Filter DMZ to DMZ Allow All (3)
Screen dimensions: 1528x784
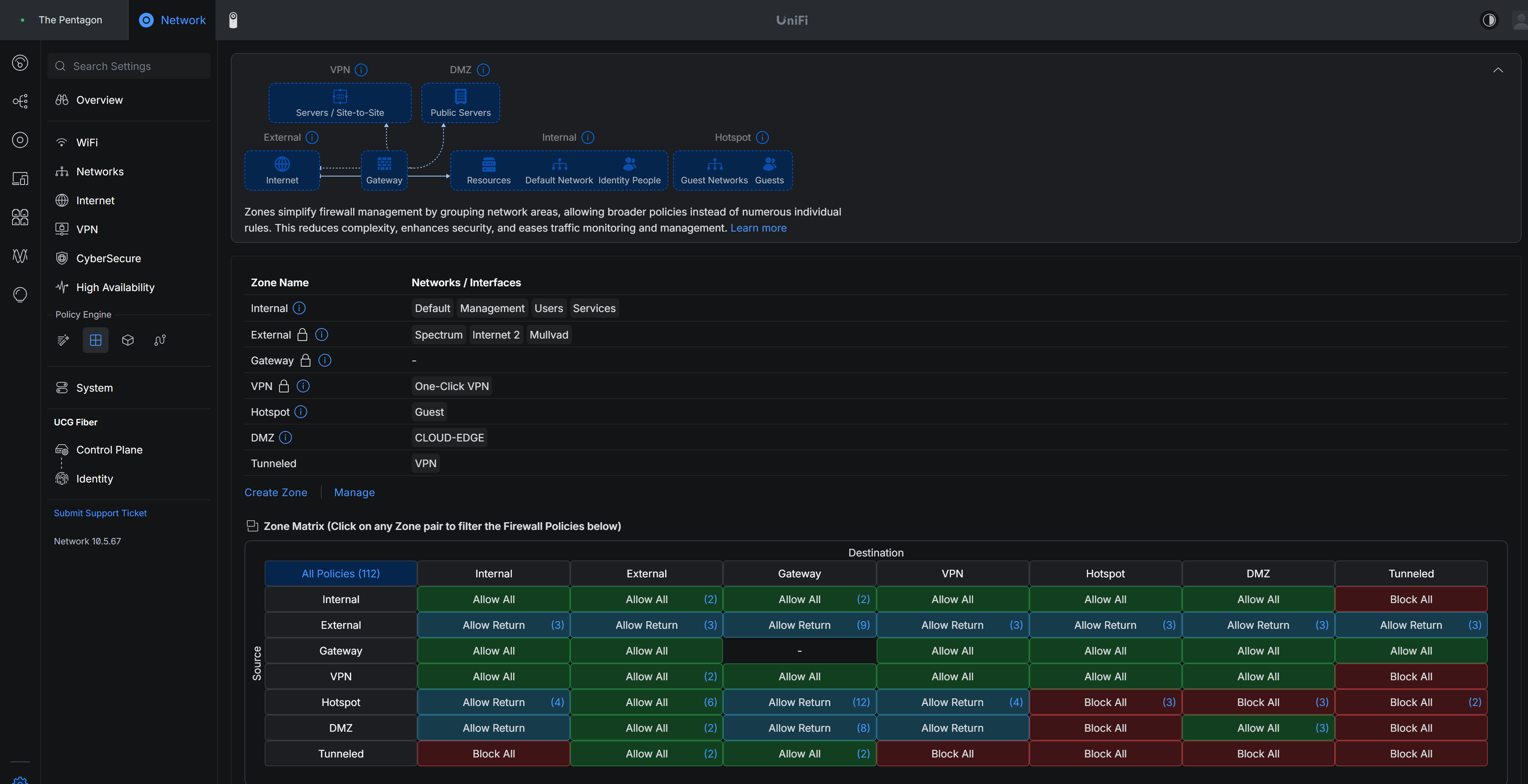click(x=1258, y=728)
